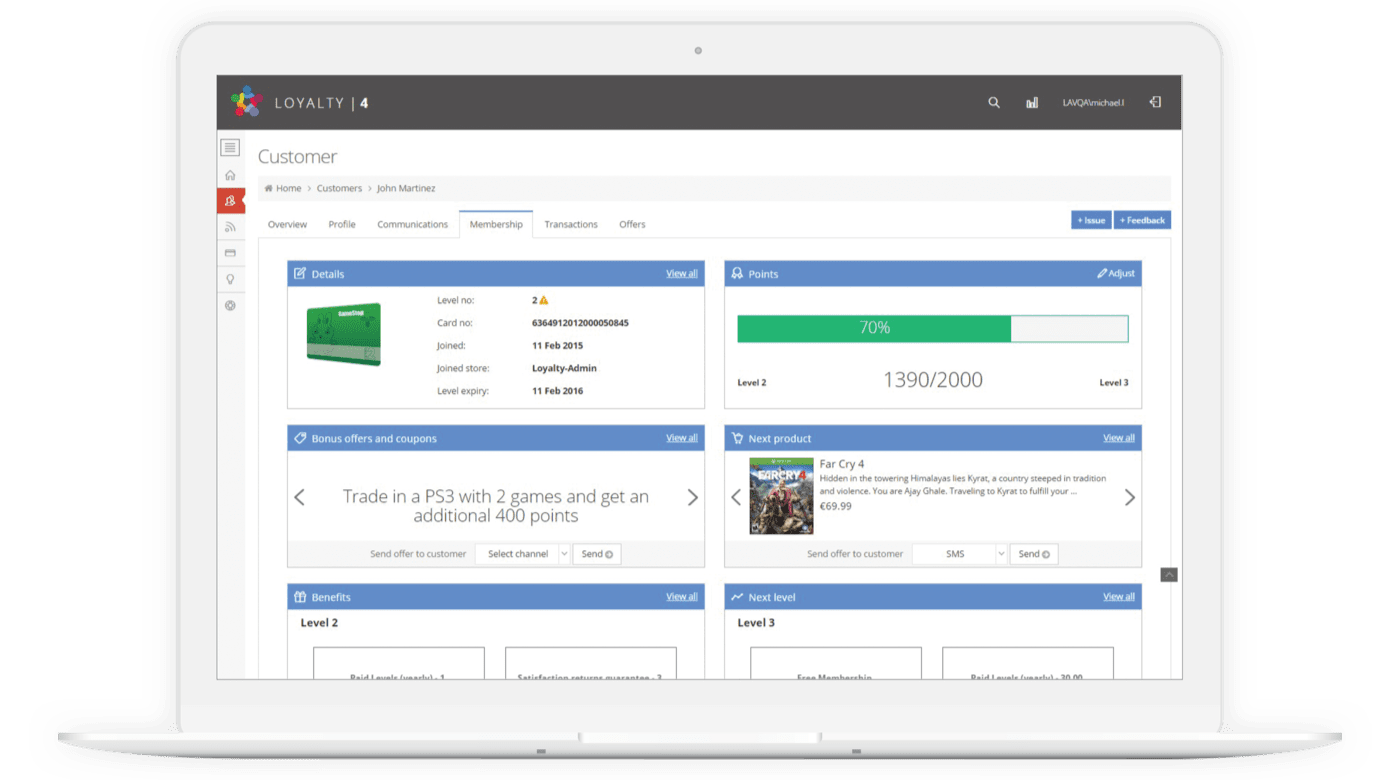Image resolution: width=1400 pixels, height=780 pixels.
Task: Open the RSS feed icon in sidebar
Action: point(230,227)
